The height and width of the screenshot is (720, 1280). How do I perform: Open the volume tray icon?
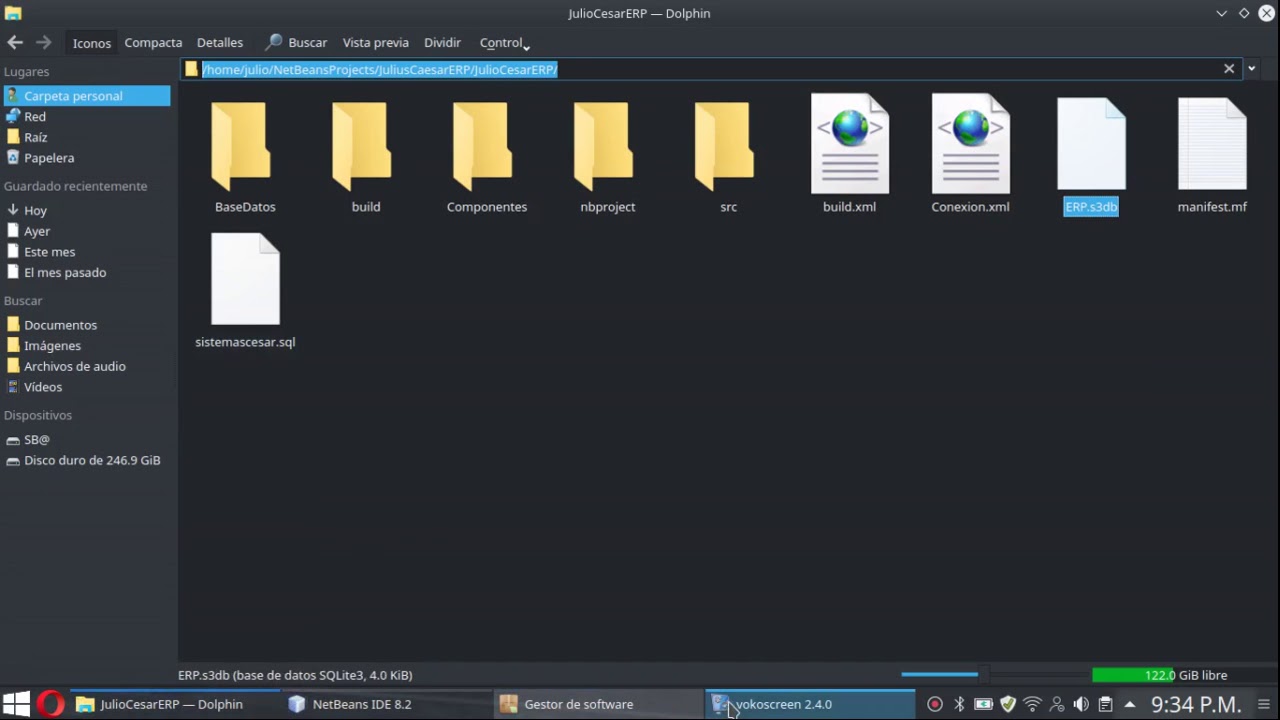1081,704
